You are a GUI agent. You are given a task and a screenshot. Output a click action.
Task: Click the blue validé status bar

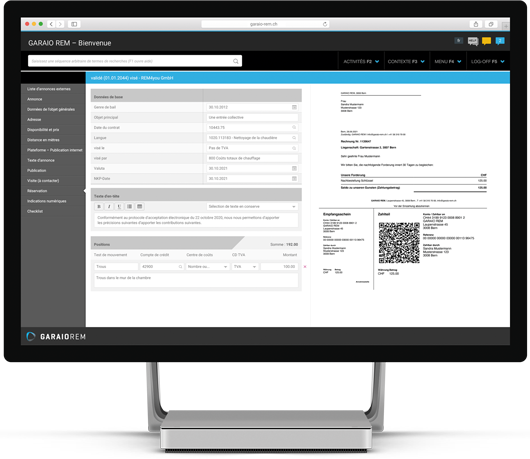pyautogui.click(x=298, y=78)
